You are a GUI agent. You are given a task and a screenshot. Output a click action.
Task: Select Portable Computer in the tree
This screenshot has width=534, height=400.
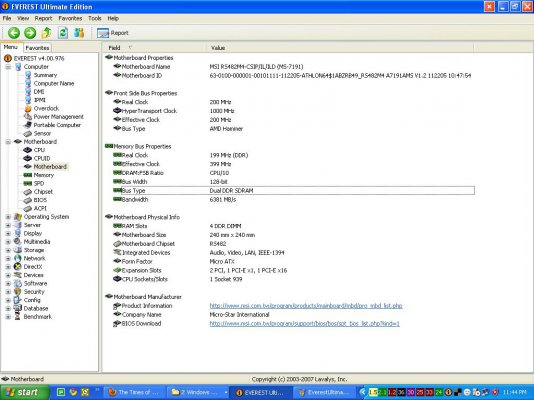[57, 125]
